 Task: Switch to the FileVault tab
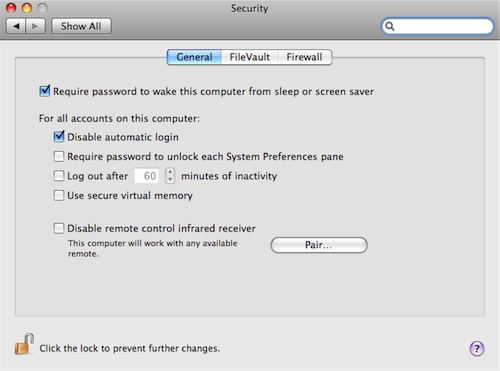(249, 57)
